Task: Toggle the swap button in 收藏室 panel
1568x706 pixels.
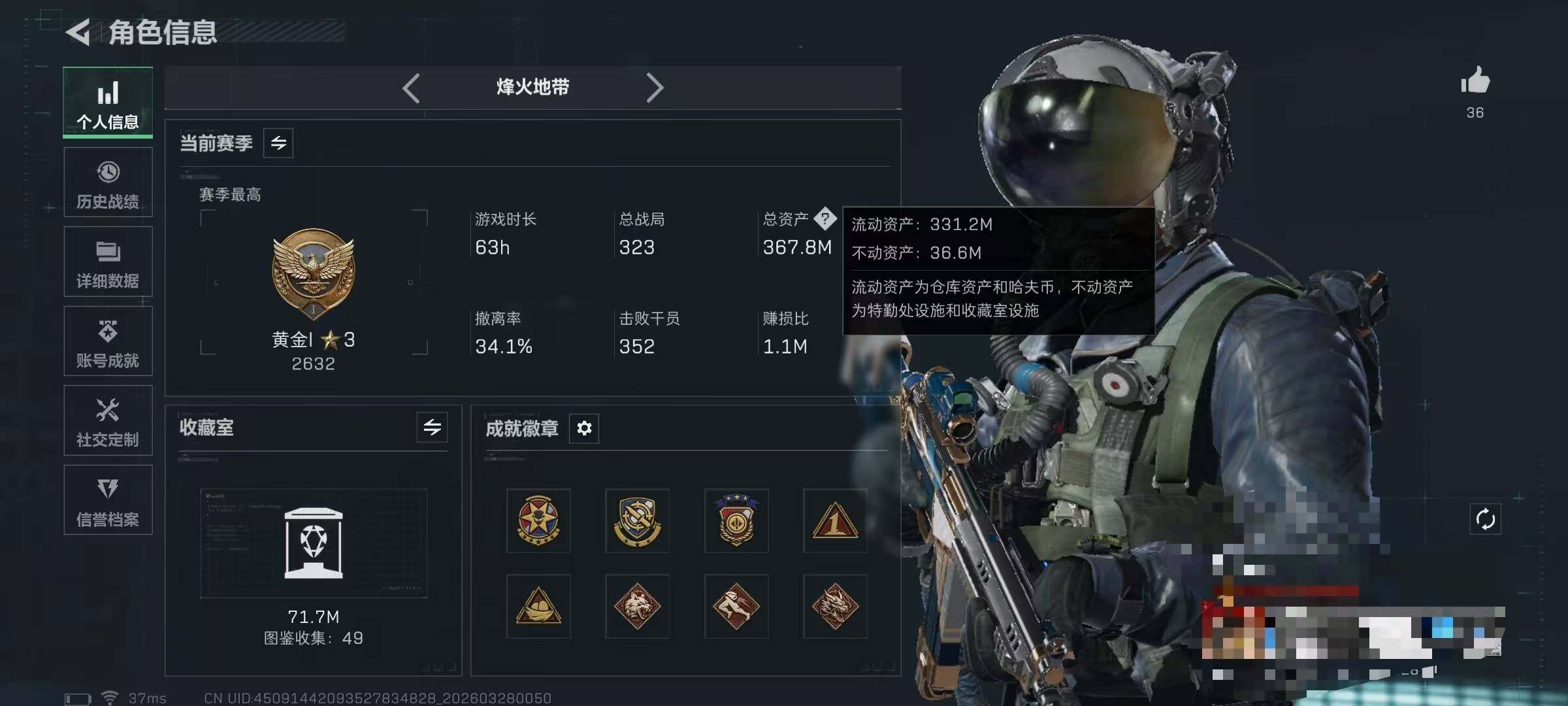Action: click(x=432, y=428)
